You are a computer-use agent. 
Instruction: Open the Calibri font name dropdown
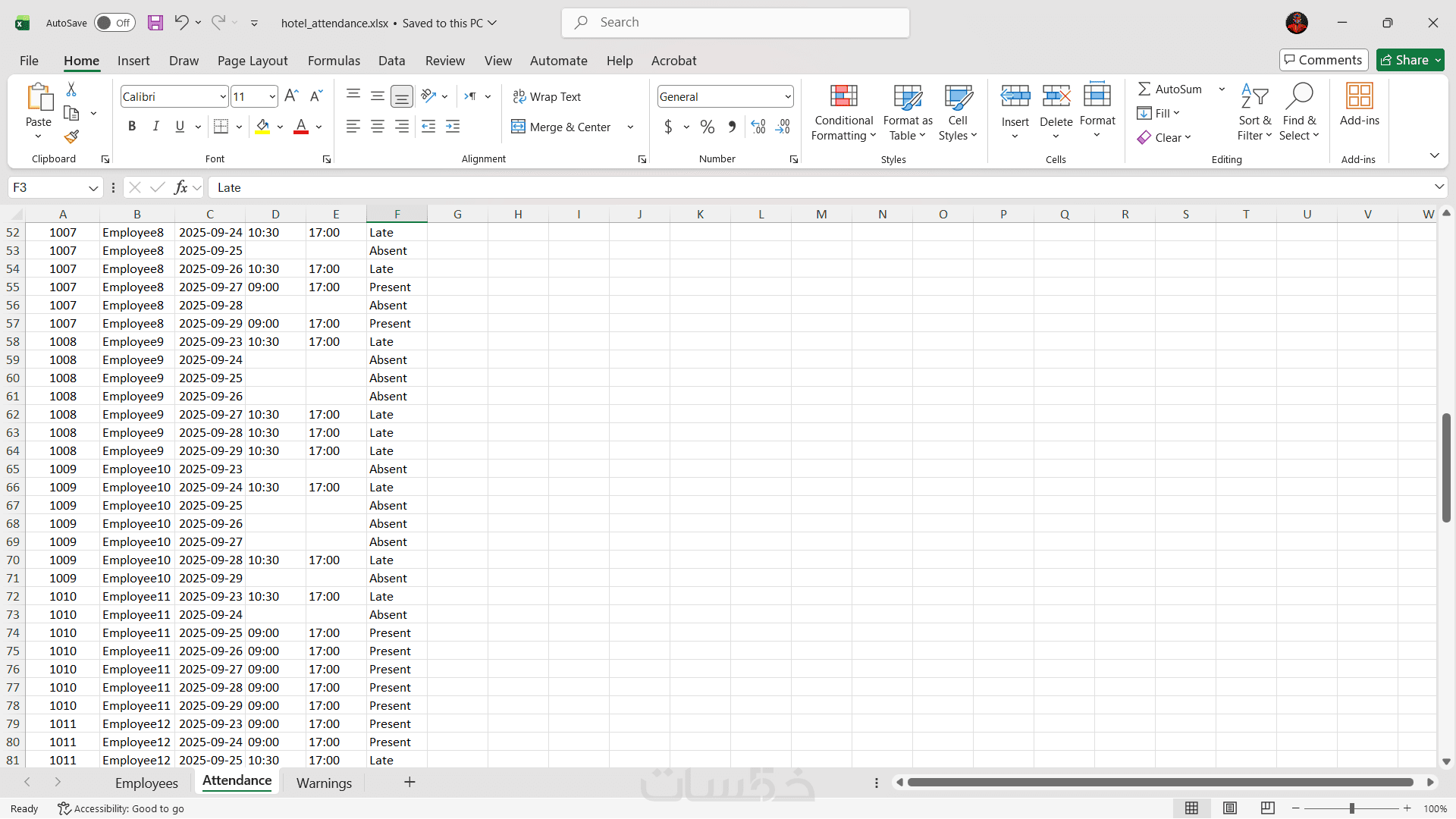[x=223, y=96]
